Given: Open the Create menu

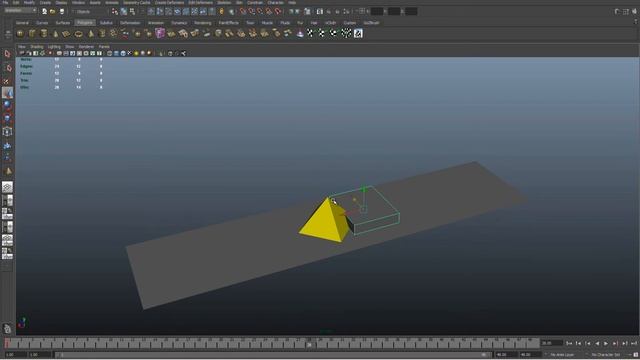Looking at the screenshot, I should 45,2.
